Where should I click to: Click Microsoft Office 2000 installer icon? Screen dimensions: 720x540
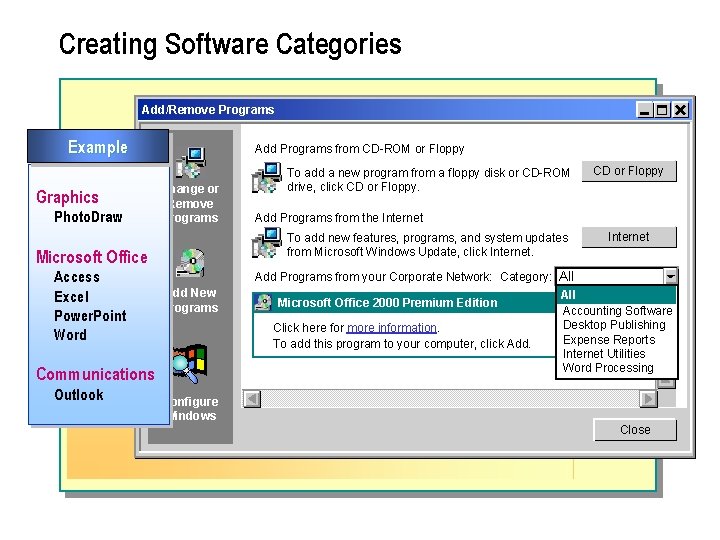pos(264,303)
